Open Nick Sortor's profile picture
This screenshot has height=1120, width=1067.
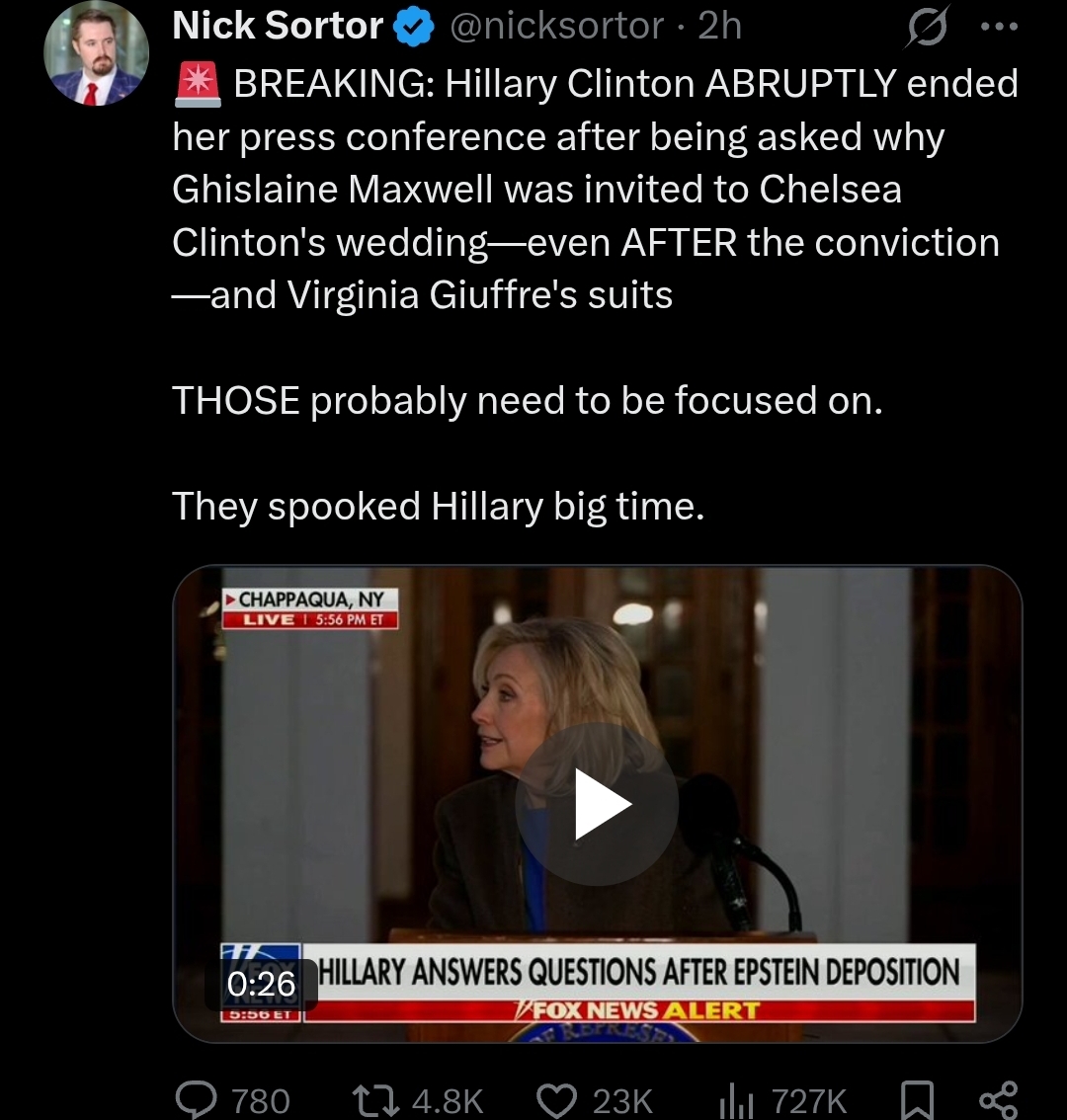97,53
